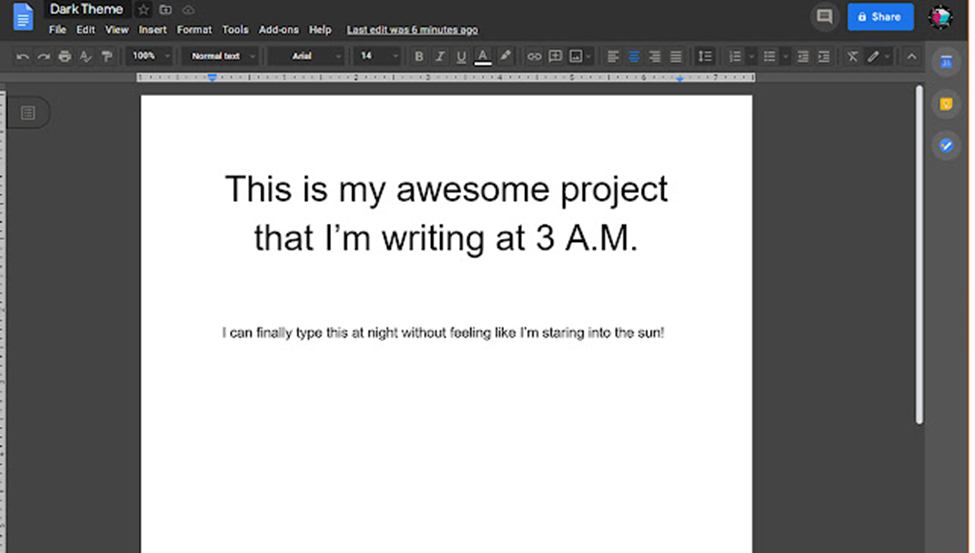This screenshot has width=975, height=553.
Task: Open the Normal text style dropdown
Action: [x=224, y=57]
